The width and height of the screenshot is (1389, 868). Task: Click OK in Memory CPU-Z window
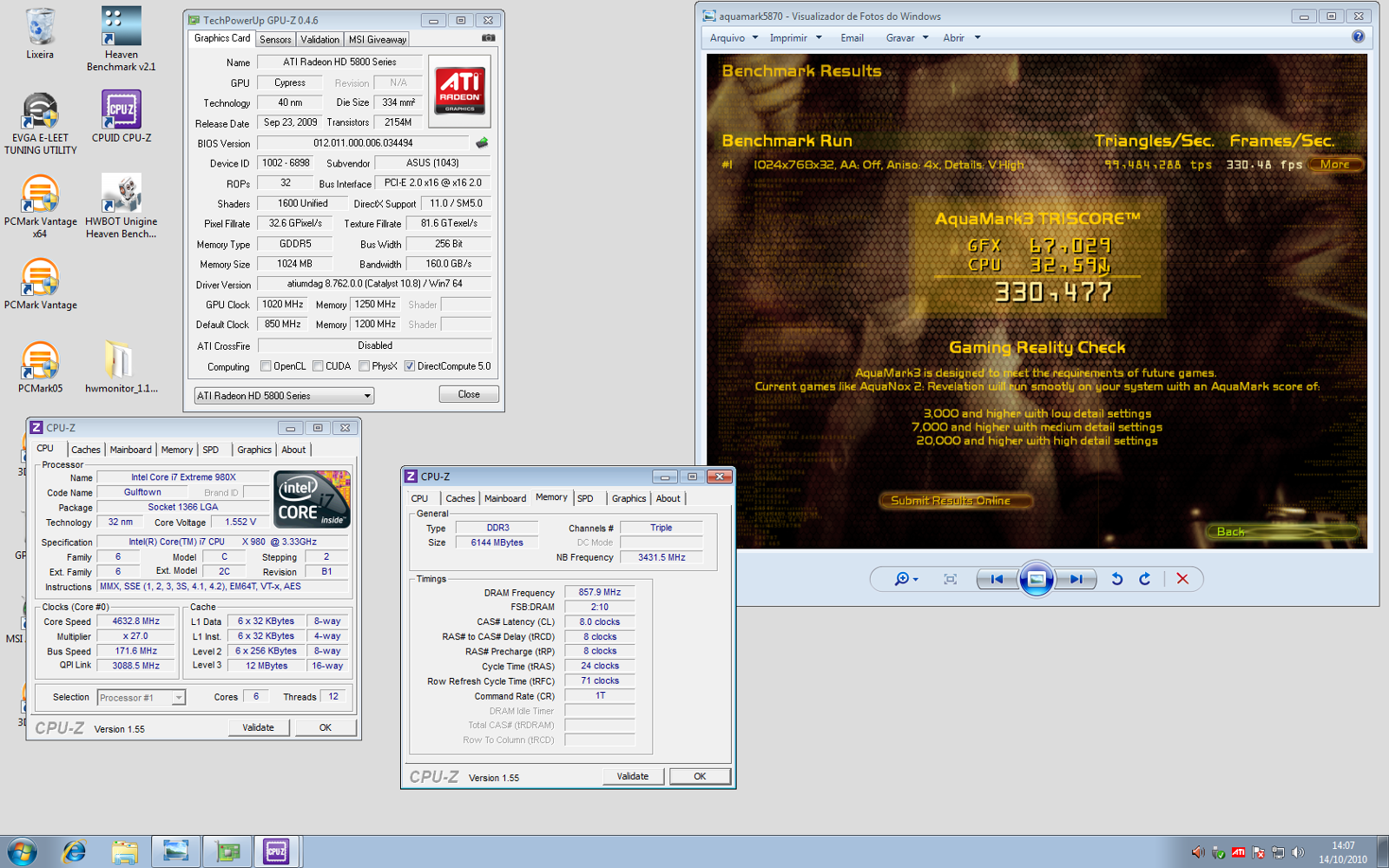pos(700,776)
